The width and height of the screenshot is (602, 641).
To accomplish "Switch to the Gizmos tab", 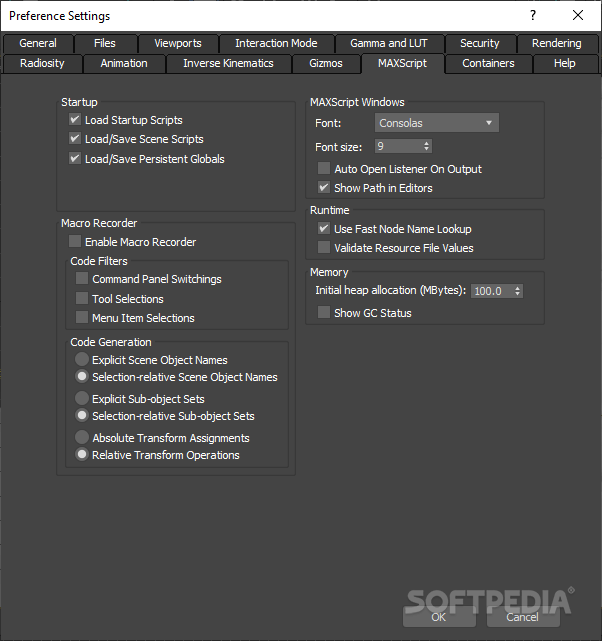I will [x=326, y=63].
